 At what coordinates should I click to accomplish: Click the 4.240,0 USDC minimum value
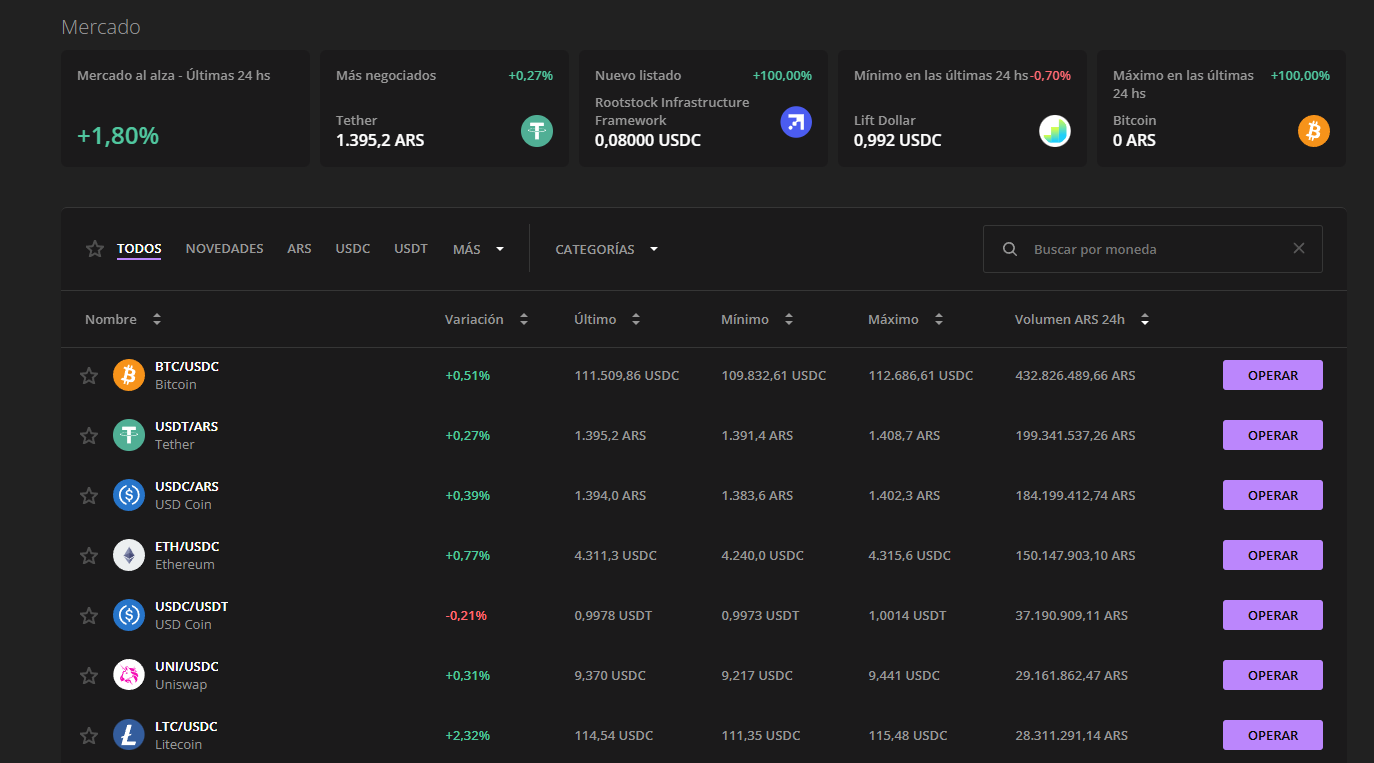pos(762,555)
